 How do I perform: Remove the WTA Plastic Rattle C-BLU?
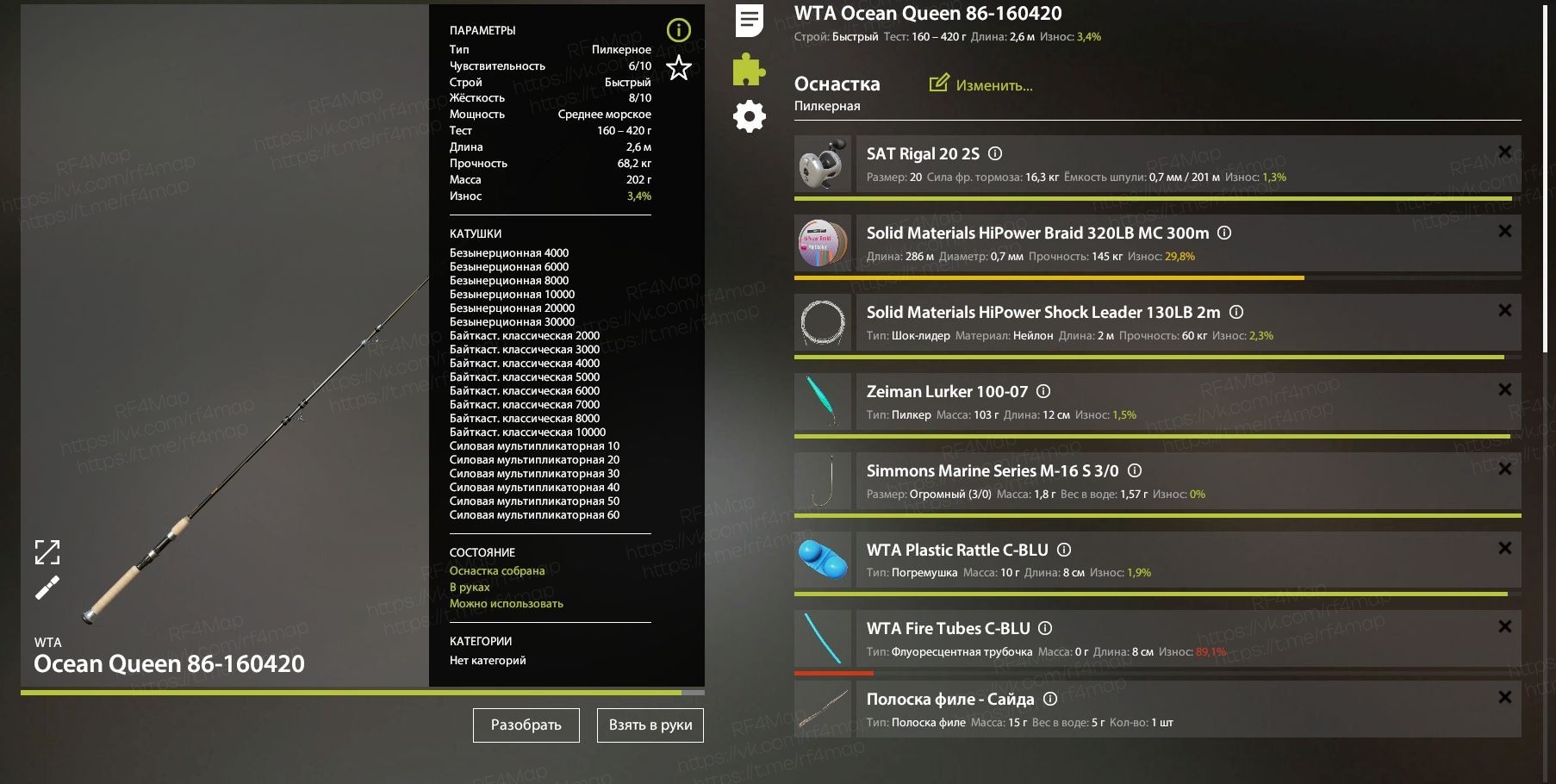(1504, 548)
